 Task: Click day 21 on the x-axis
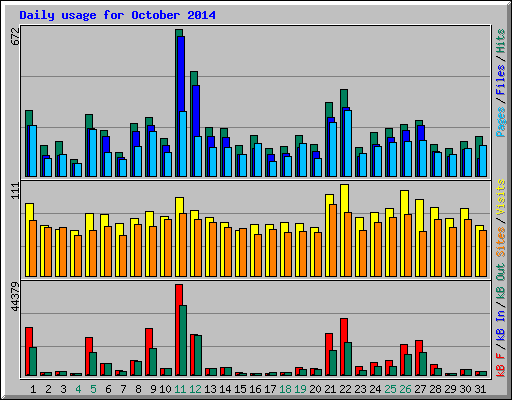tap(330, 389)
